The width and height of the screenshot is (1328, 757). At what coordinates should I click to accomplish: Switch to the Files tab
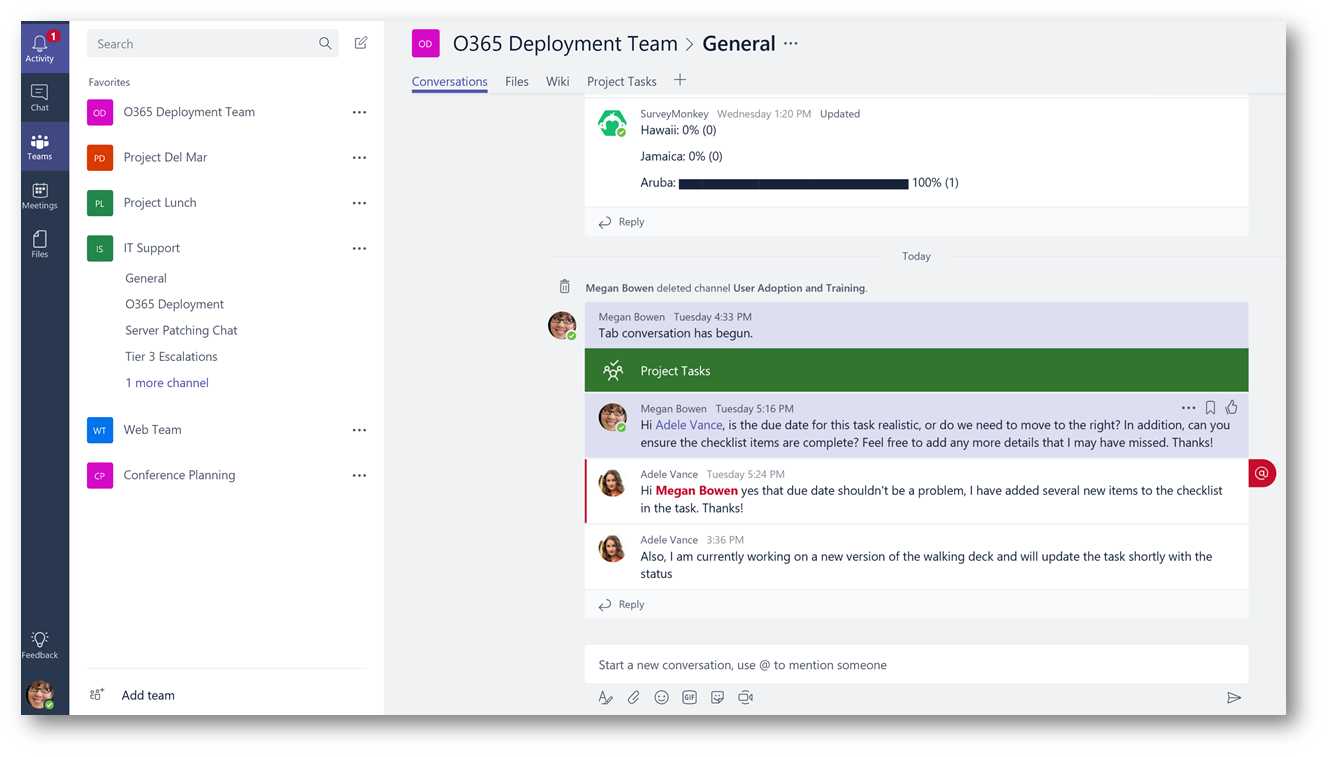(517, 82)
